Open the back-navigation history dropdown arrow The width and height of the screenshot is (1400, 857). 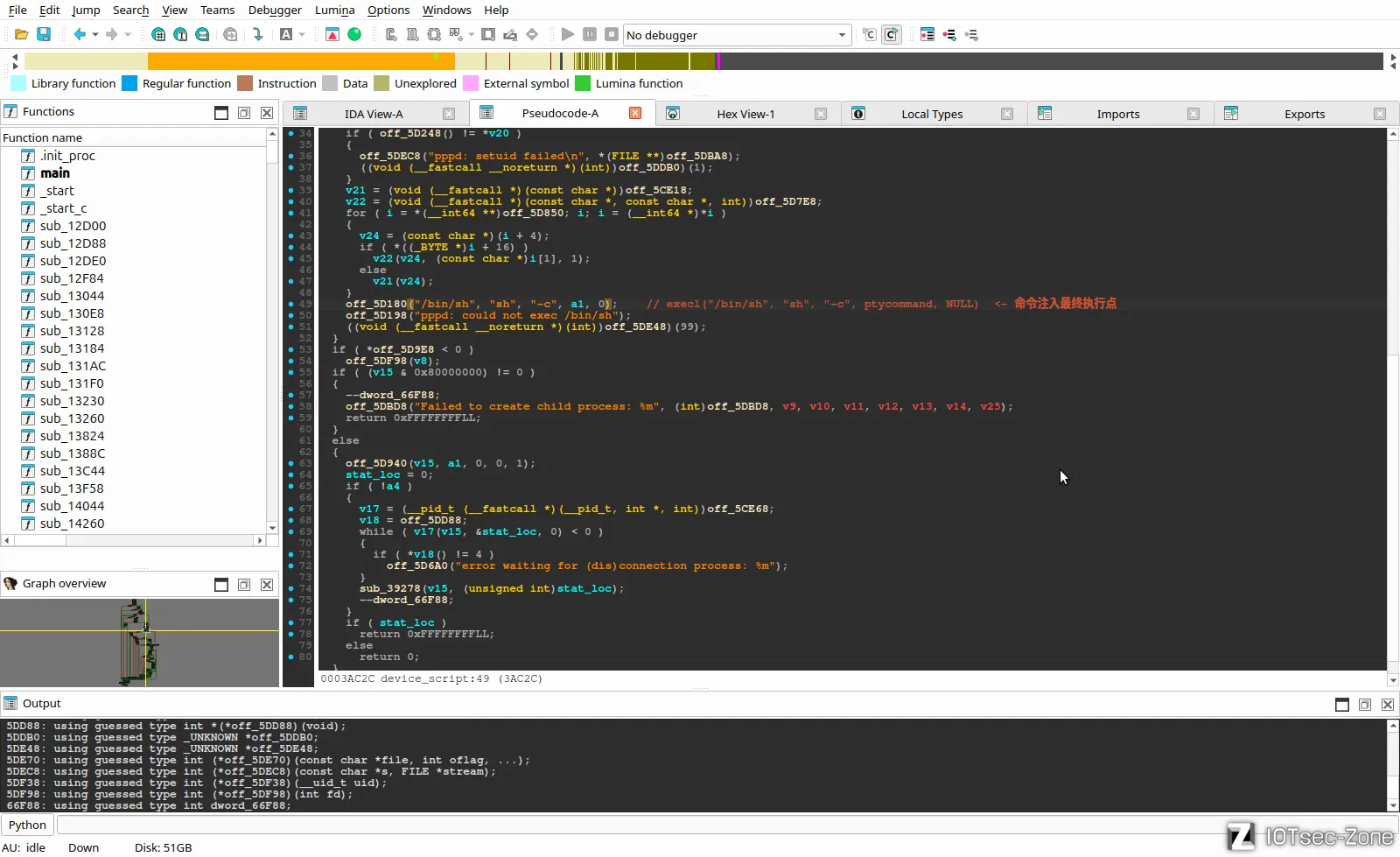pos(95,35)
